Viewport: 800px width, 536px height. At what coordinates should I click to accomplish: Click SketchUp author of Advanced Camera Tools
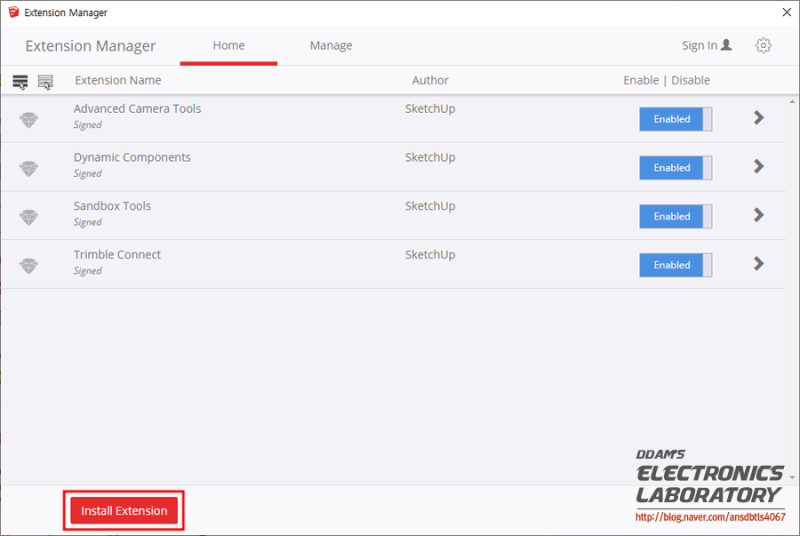coord(430,109)
